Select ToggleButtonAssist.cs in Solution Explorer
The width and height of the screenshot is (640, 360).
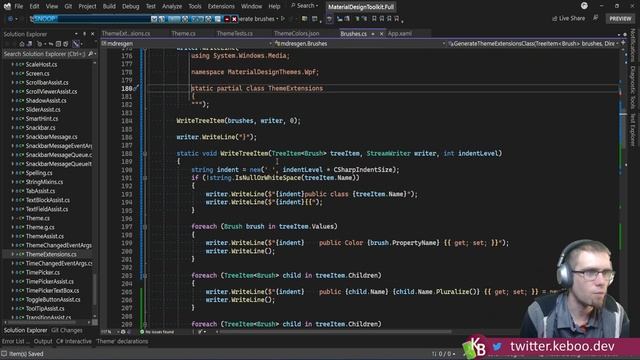pyautogui.click(x=53, y=300)
